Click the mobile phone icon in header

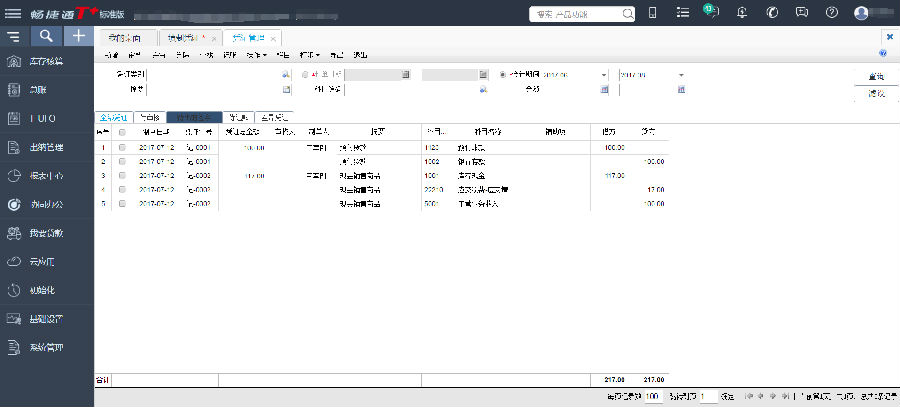click(652, 13)
